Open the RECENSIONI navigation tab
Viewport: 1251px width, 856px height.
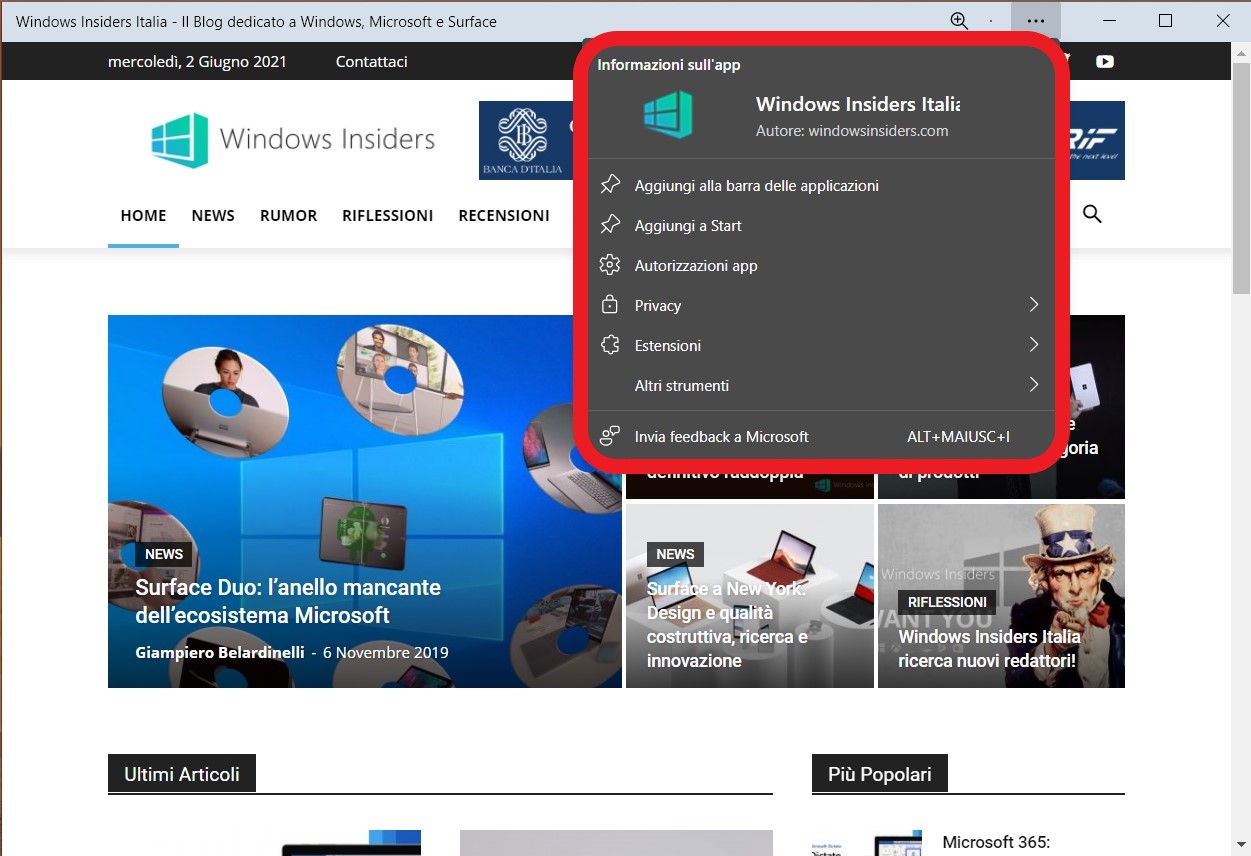[504, 215]
